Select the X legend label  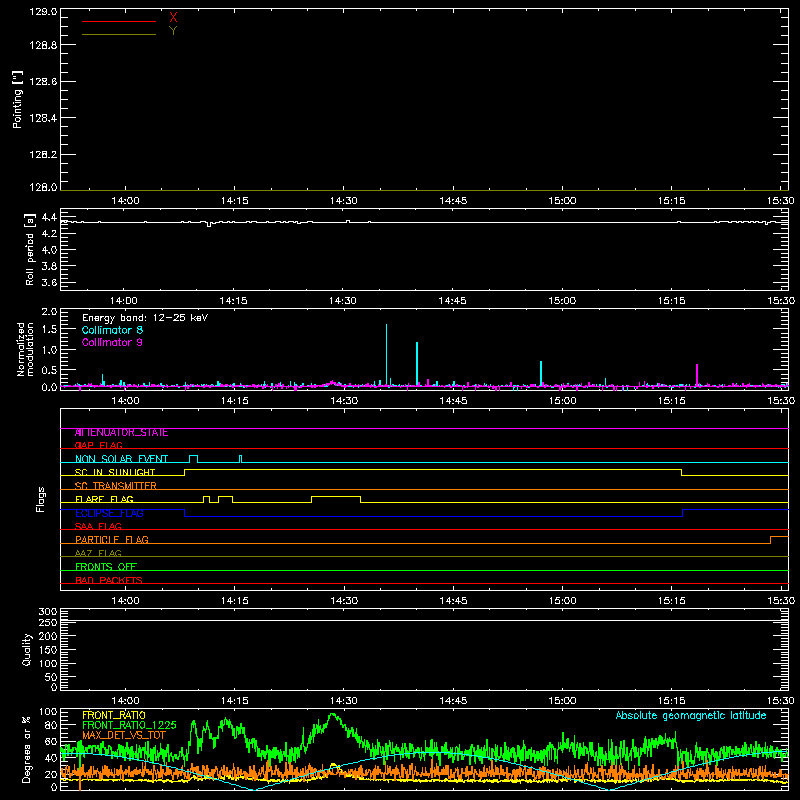(173, 18)
